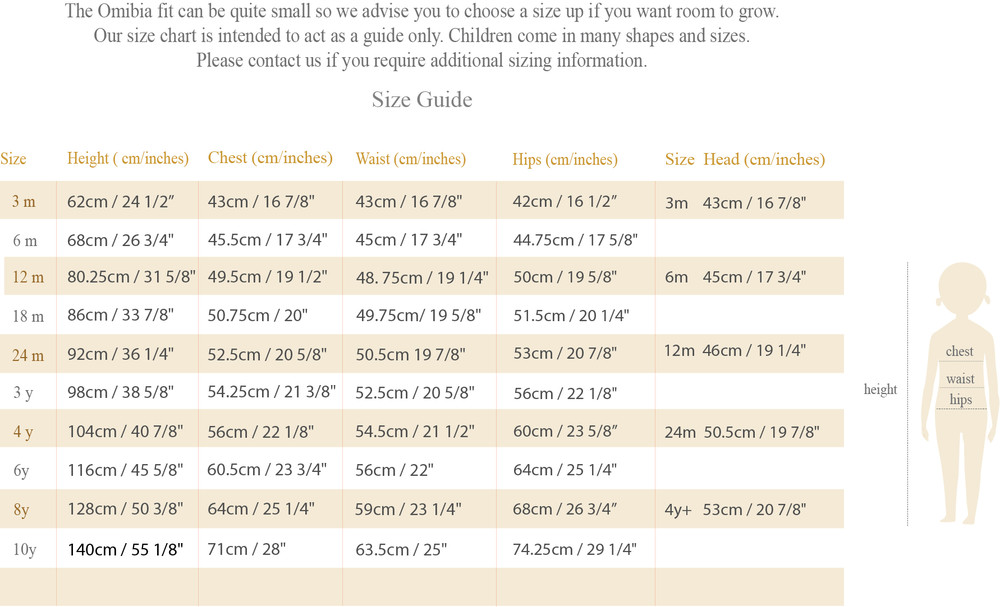Select the Hips (cm/inches) column header

pyautogui.click(x=565, y=159)
